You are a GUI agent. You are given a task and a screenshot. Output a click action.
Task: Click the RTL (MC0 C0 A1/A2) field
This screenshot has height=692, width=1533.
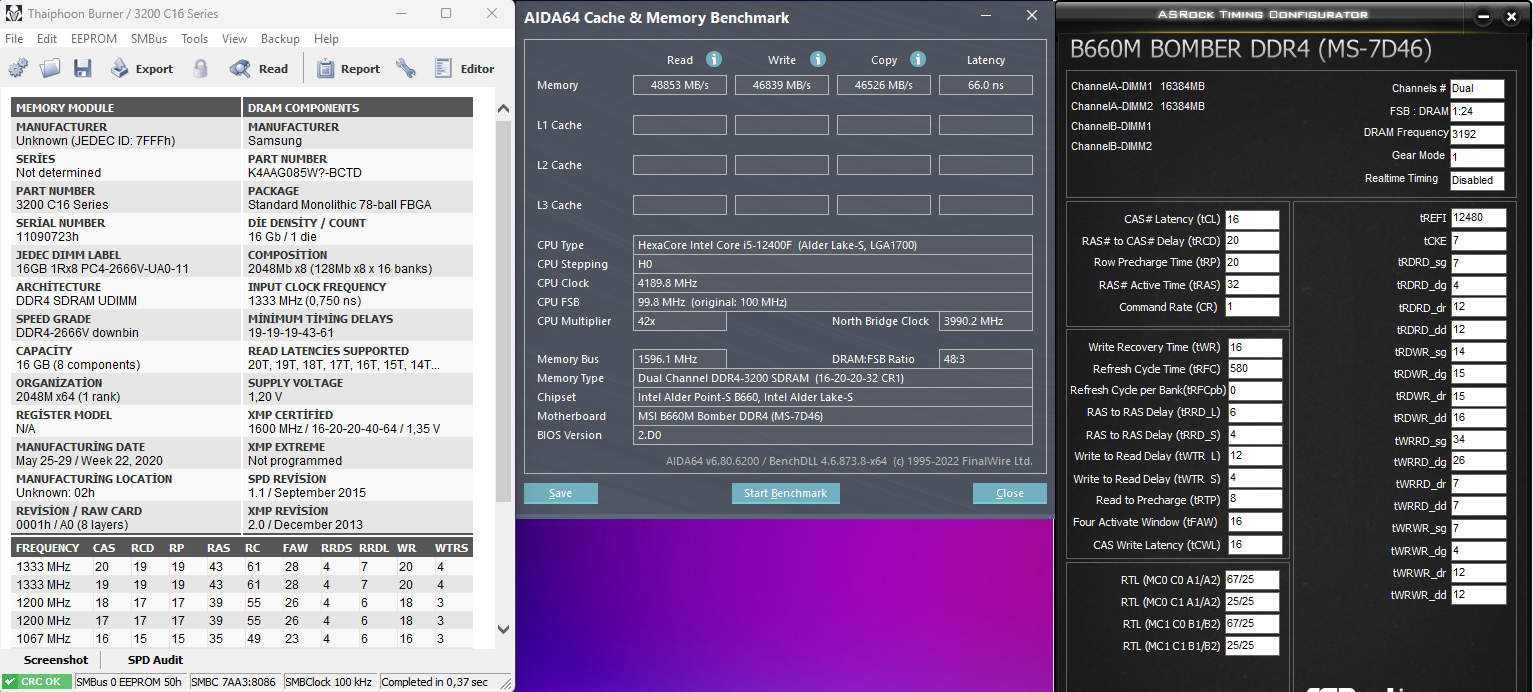click(1252, 580)
